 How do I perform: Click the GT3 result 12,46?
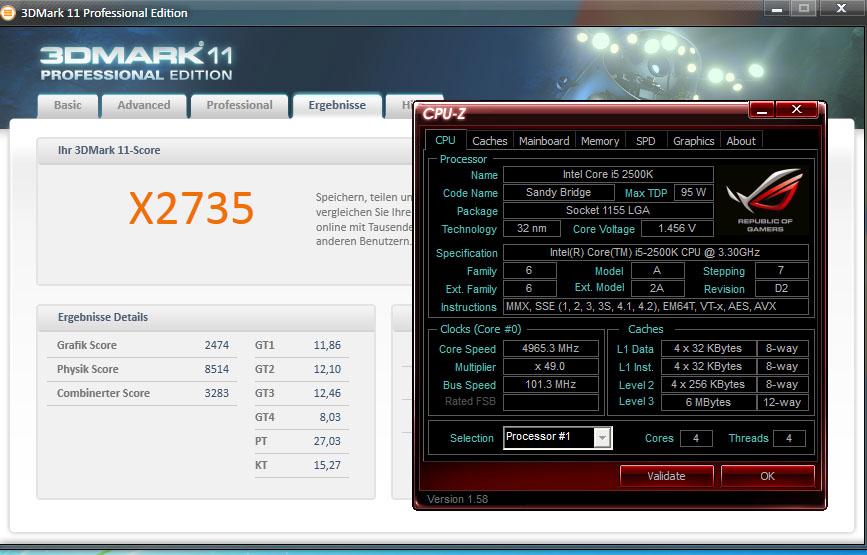coord(327,393)
